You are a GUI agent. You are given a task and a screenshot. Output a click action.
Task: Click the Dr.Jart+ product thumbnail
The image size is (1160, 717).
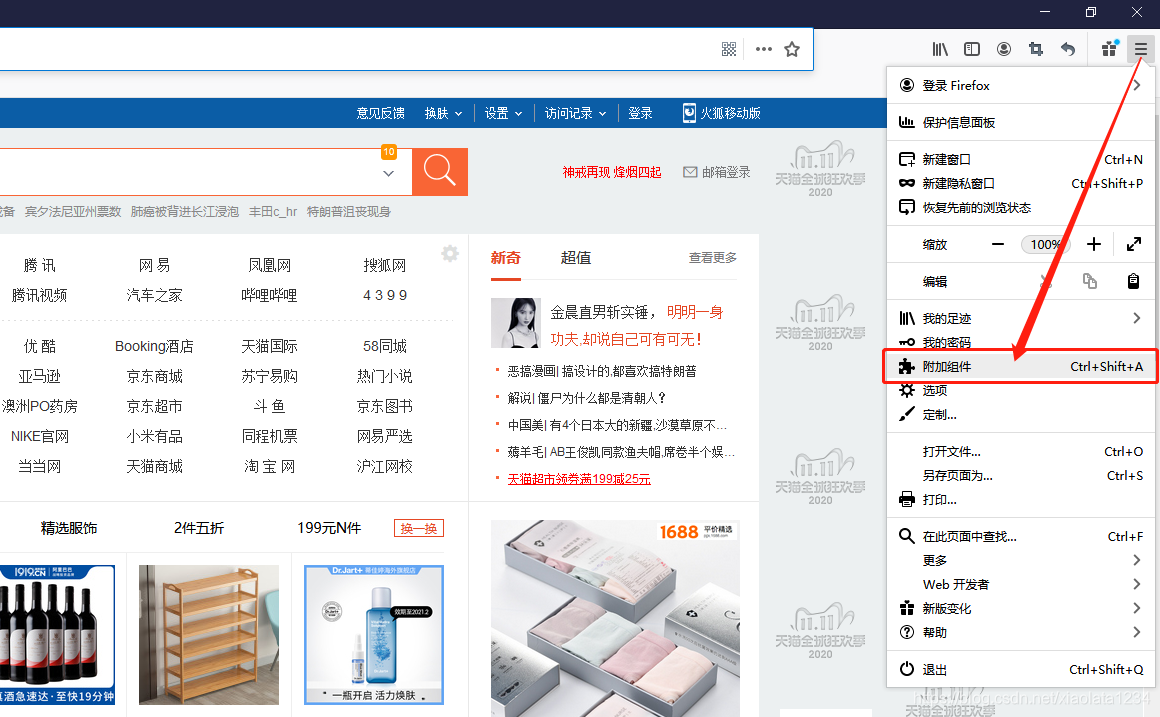[374, 635]
